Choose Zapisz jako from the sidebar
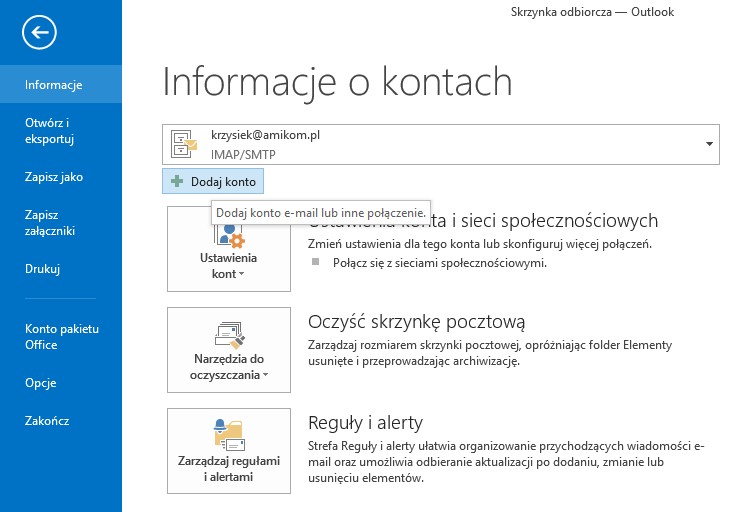This screenshot has height=512, width=740. [54, 177]
